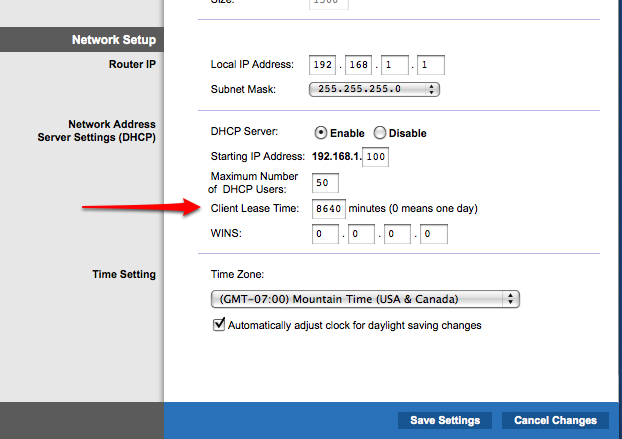Click the Router IP sidebar label
This screenshot has height=439, width=622.
point(132,64)
